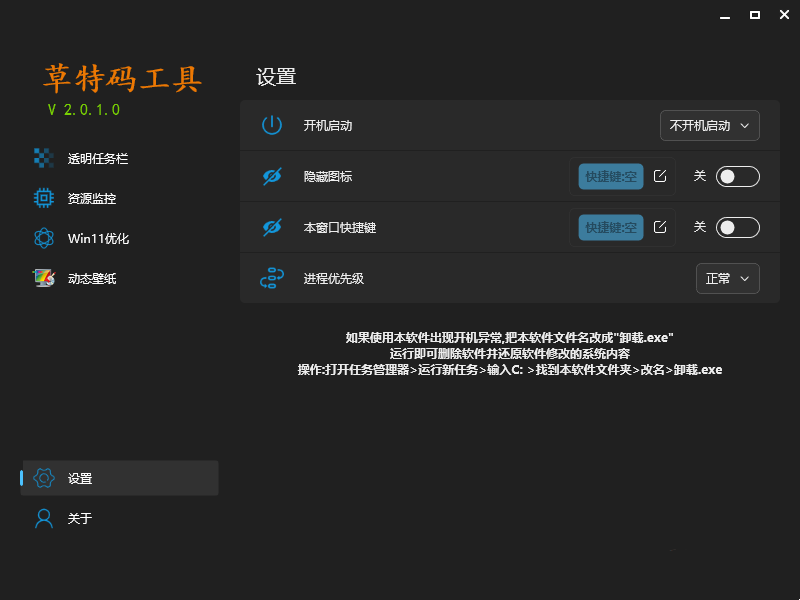The width and height of the screenshot is (800, 600).
Task: Turn on the 隐藏图标 toggle switch
Action: tap(738, 176)
